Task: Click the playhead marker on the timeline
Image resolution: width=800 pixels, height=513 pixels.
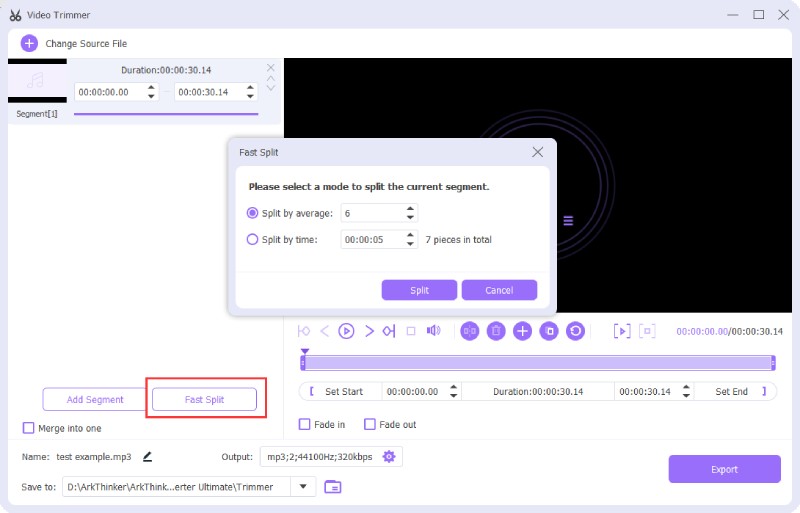Action: tap(305, 351)
